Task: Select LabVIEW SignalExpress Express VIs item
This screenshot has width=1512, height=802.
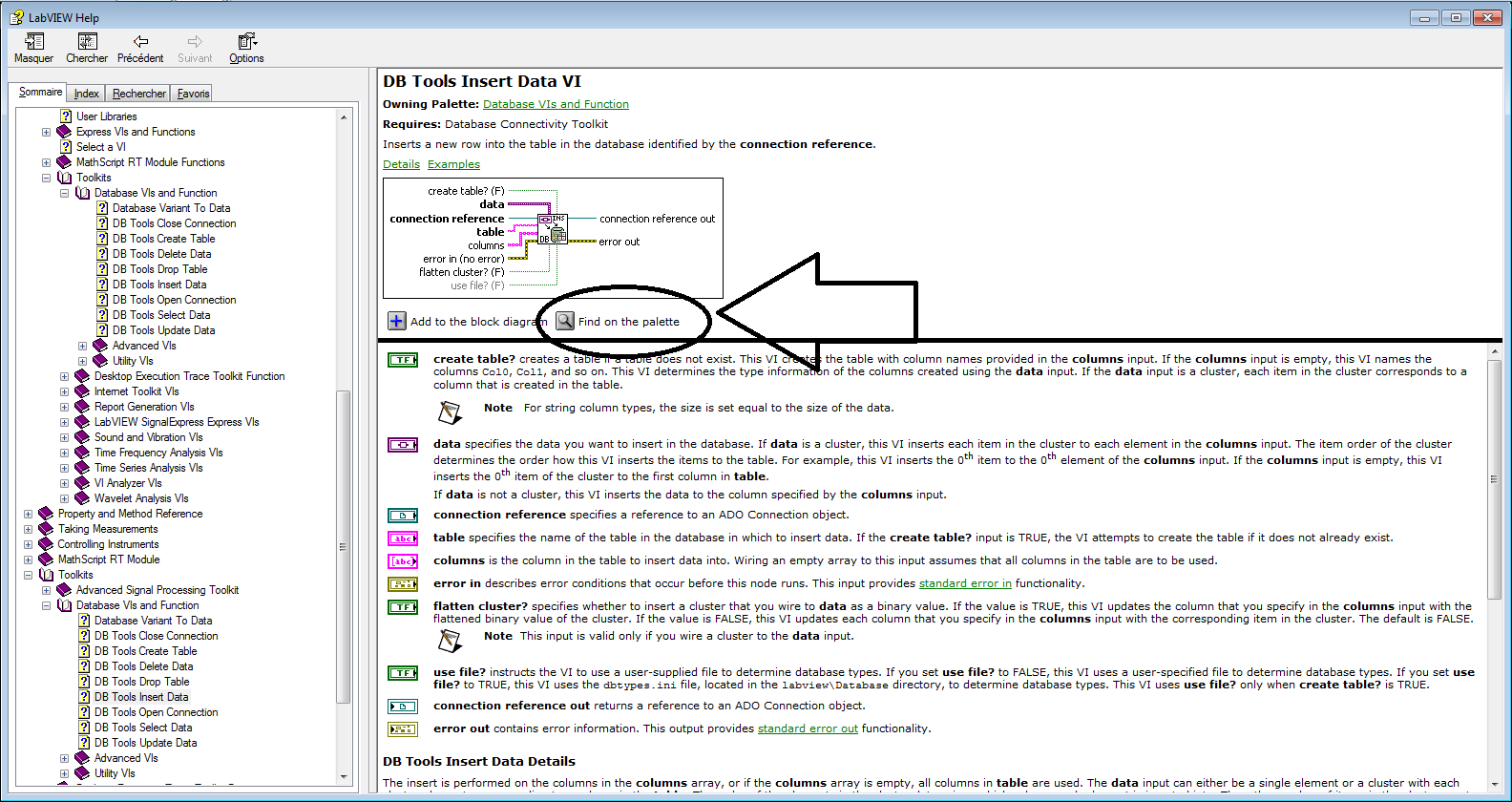Action: coord(177,422)
